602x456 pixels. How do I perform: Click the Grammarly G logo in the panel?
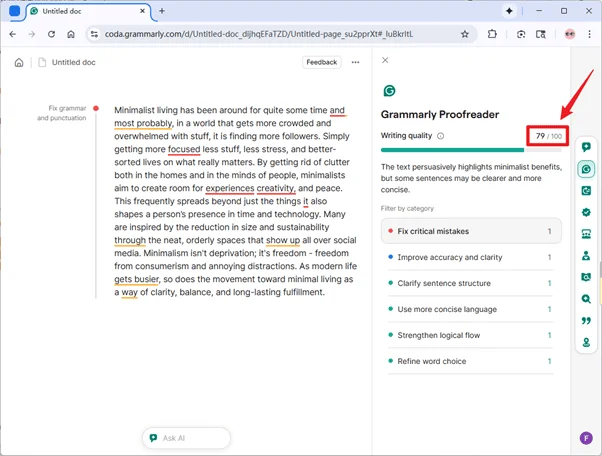[389, 91]
